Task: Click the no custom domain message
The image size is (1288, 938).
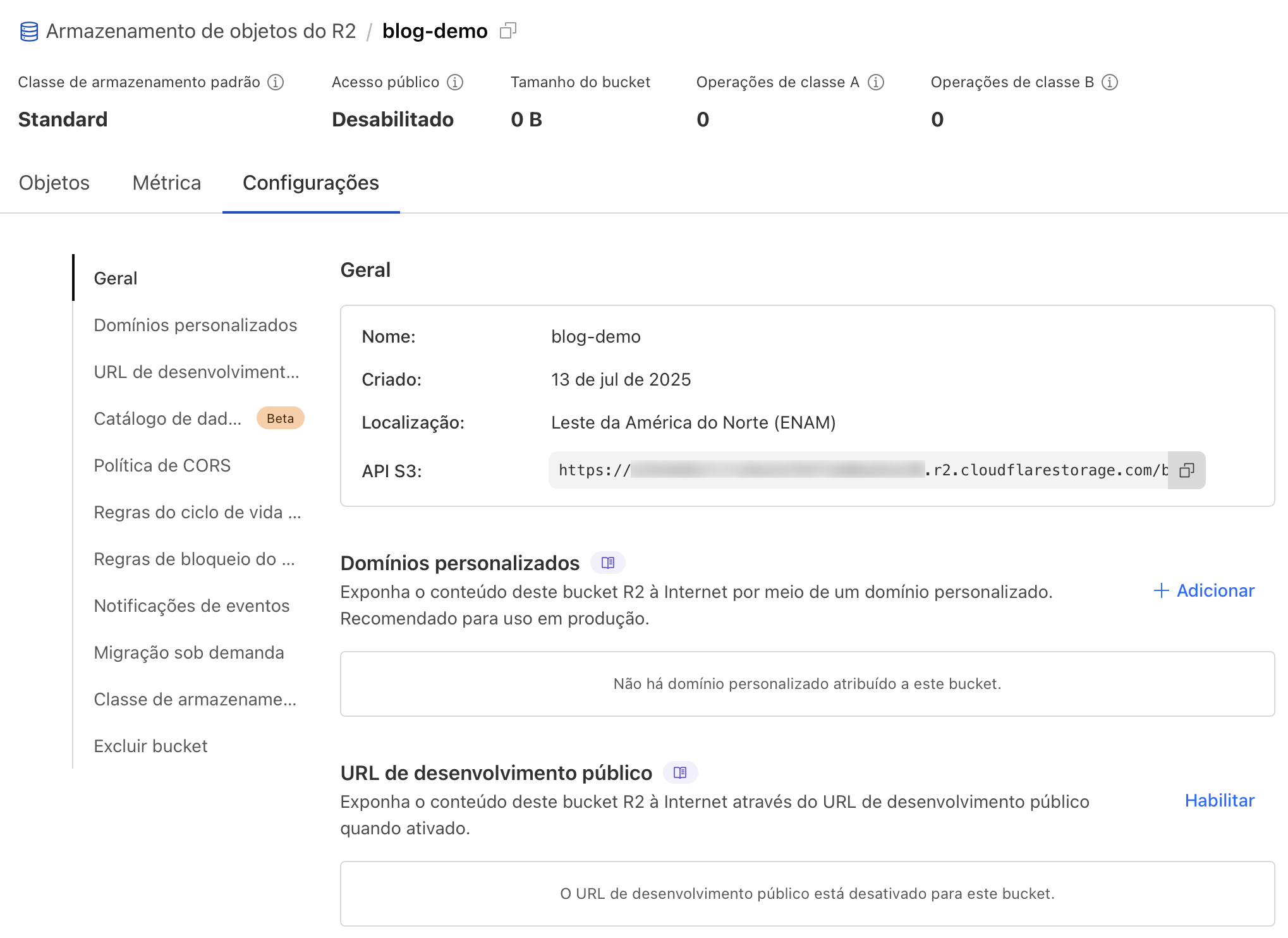Action: point(808,684)
